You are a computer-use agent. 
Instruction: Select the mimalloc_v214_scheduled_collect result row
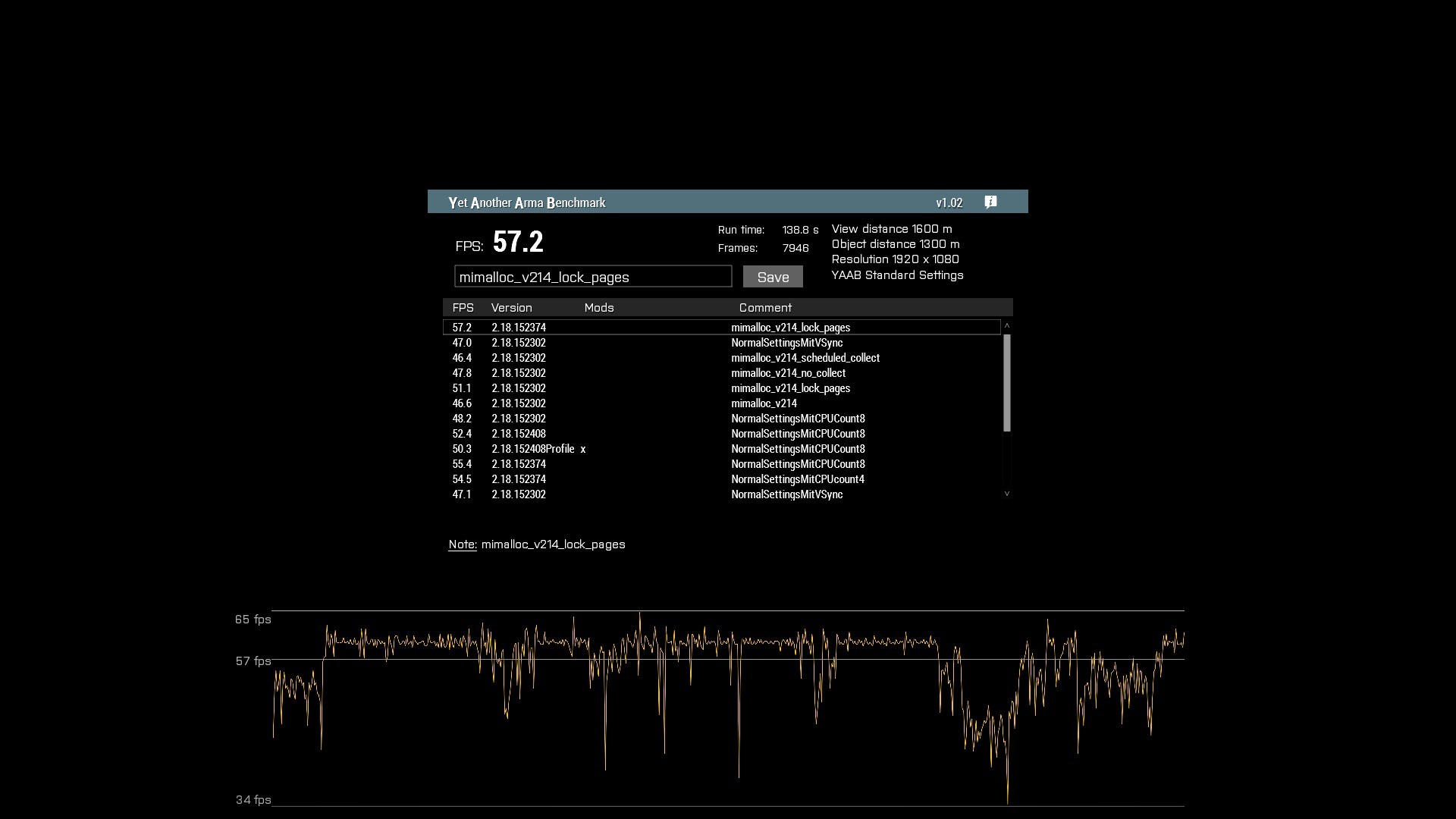point(722,358)
